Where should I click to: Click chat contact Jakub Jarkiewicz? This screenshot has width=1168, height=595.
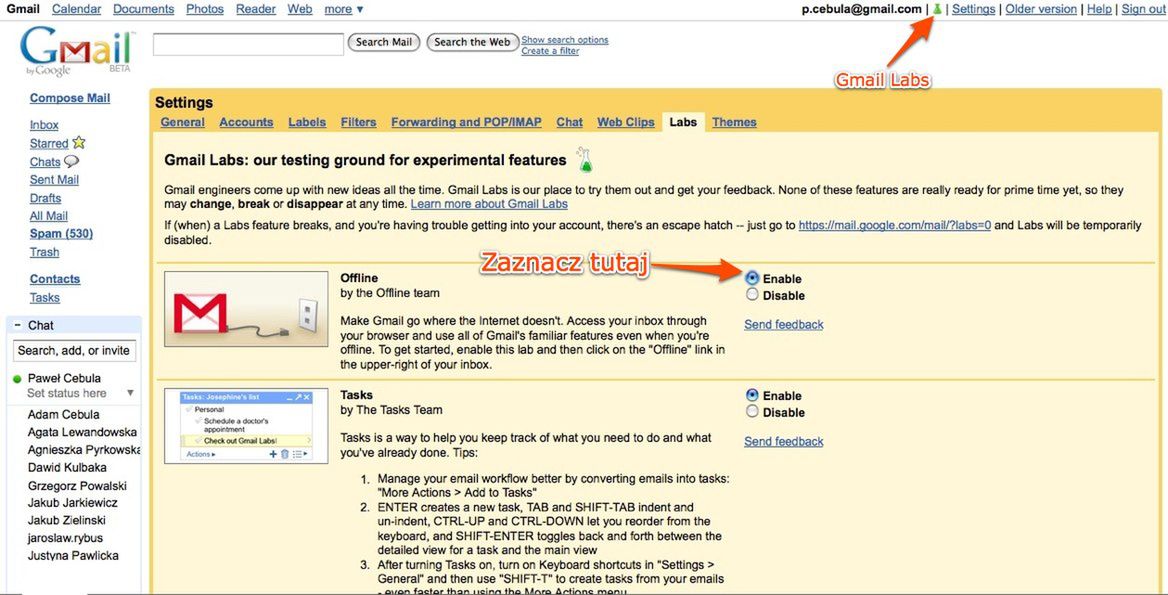72,503
